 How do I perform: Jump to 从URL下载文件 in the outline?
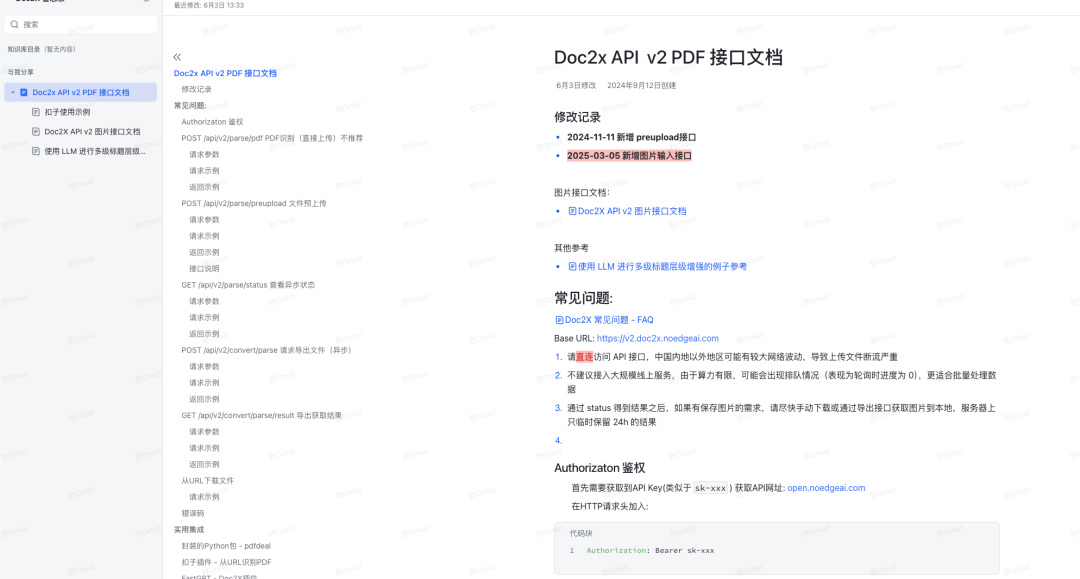pyautogui.click(x=207, y=481)
